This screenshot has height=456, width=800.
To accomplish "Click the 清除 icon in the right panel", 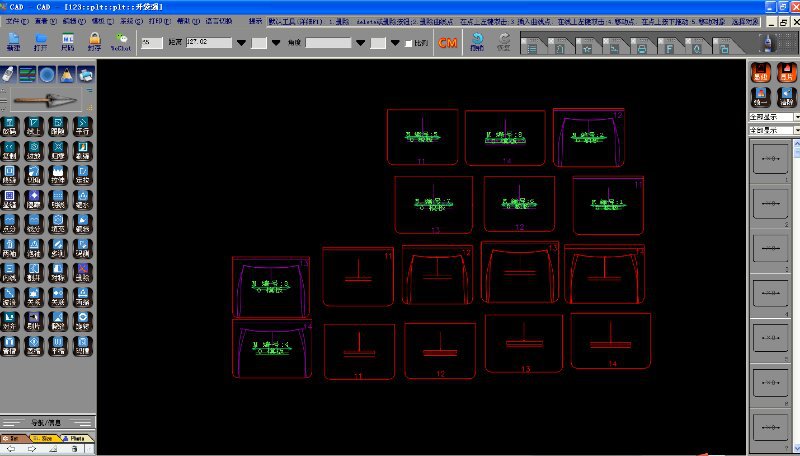I will point(787,97).
